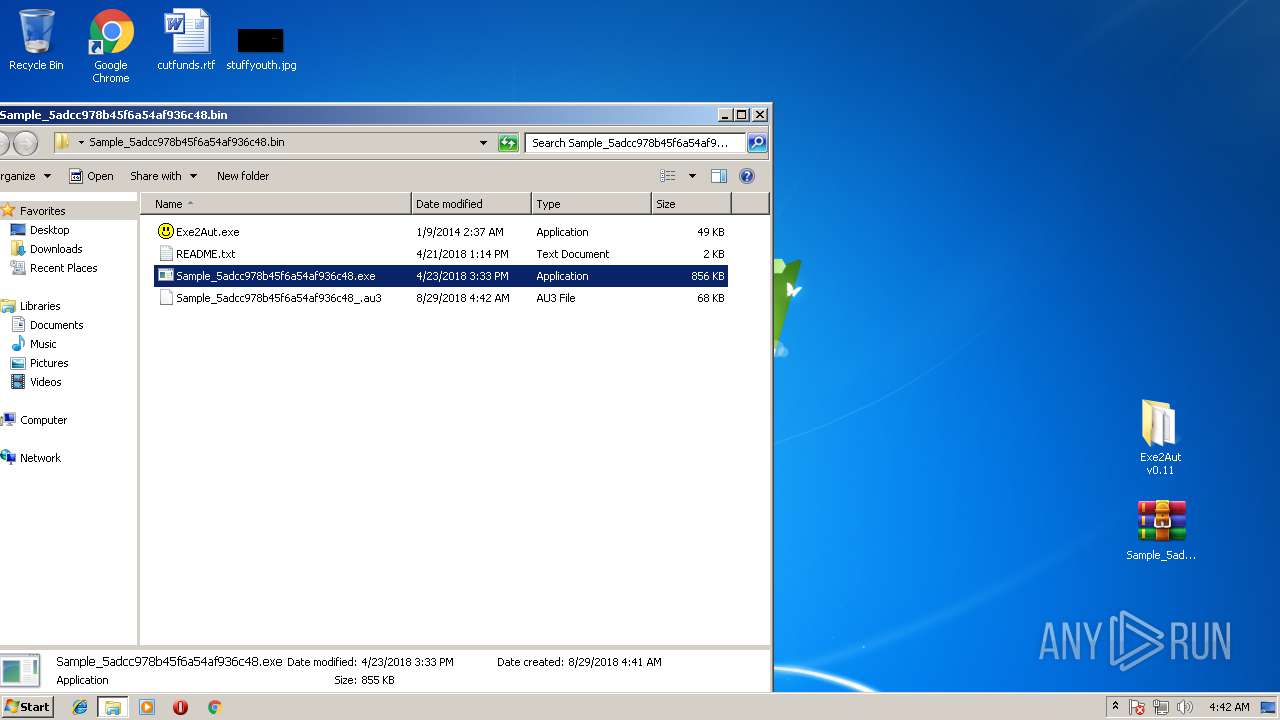Click the red security taskbar icon
1280x720 pixels.
pos(180,707)
